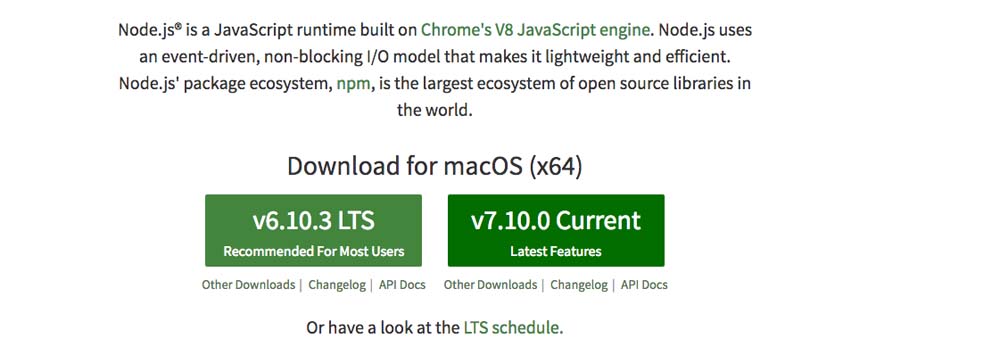Click the Recommended For Most Users label

coord(314,251)
